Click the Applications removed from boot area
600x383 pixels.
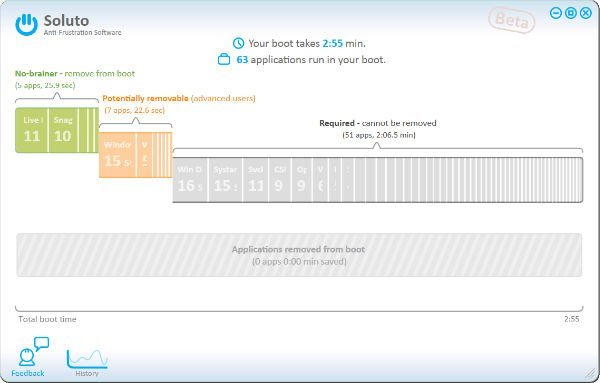click(299, 255)
